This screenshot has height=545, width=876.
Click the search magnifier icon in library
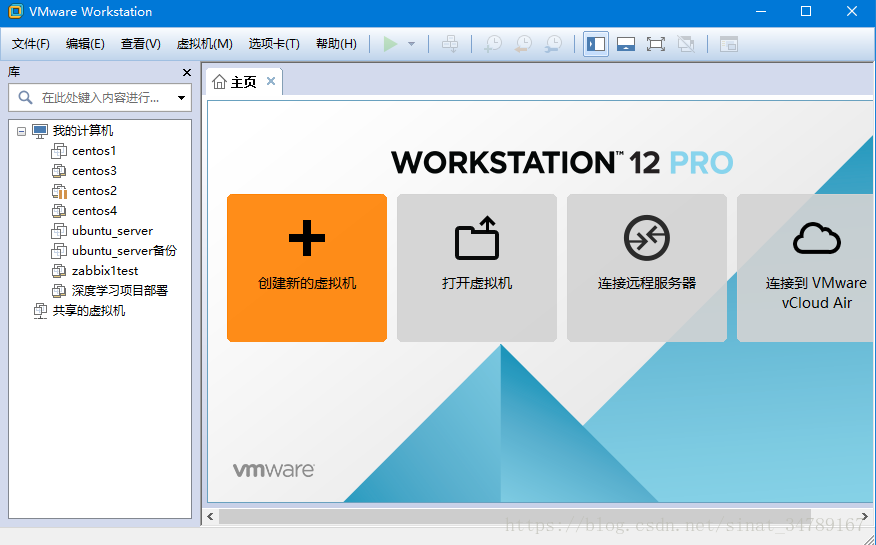[x=25, y=98]
